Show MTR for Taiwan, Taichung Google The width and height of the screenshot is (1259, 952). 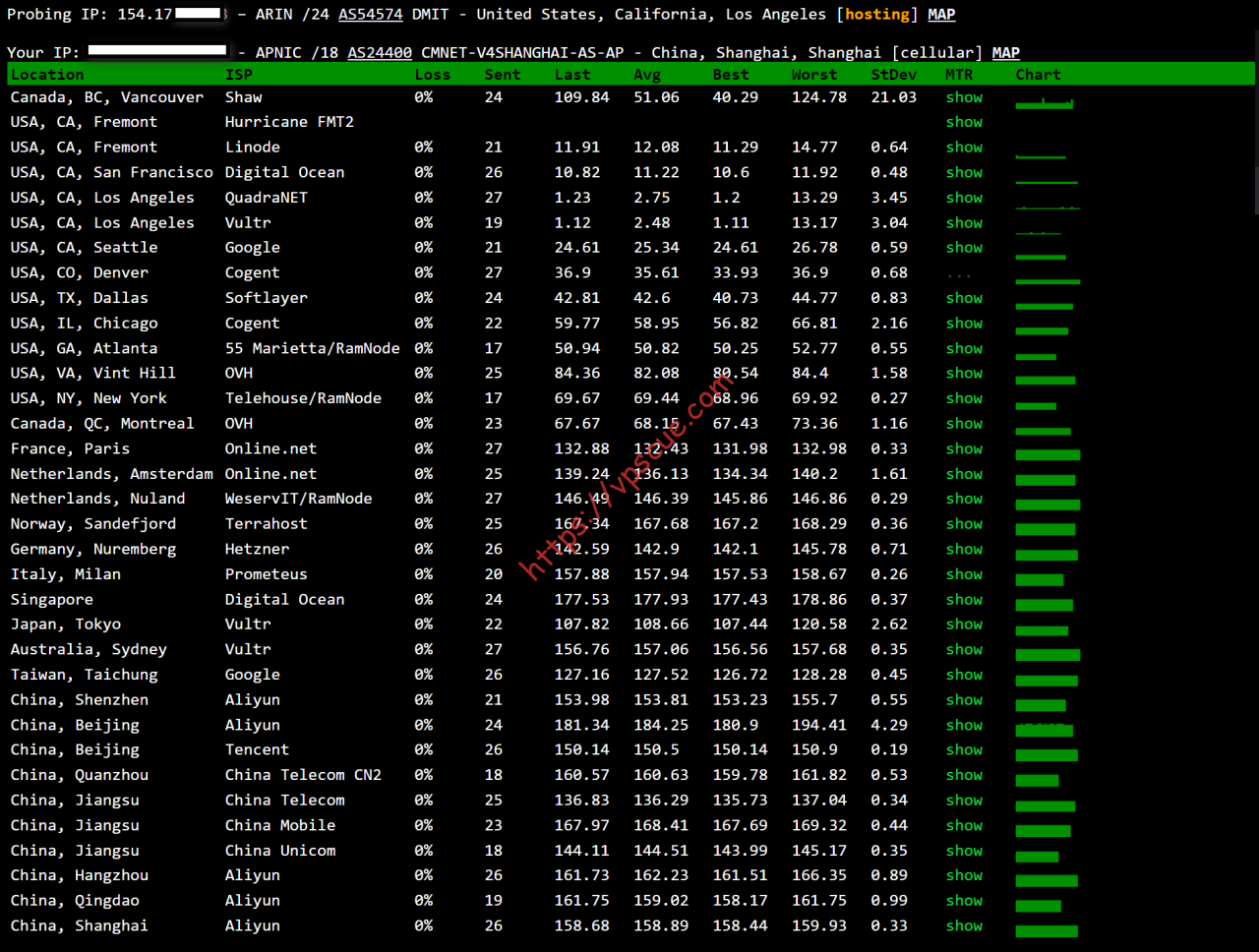(x=964, y=675)
